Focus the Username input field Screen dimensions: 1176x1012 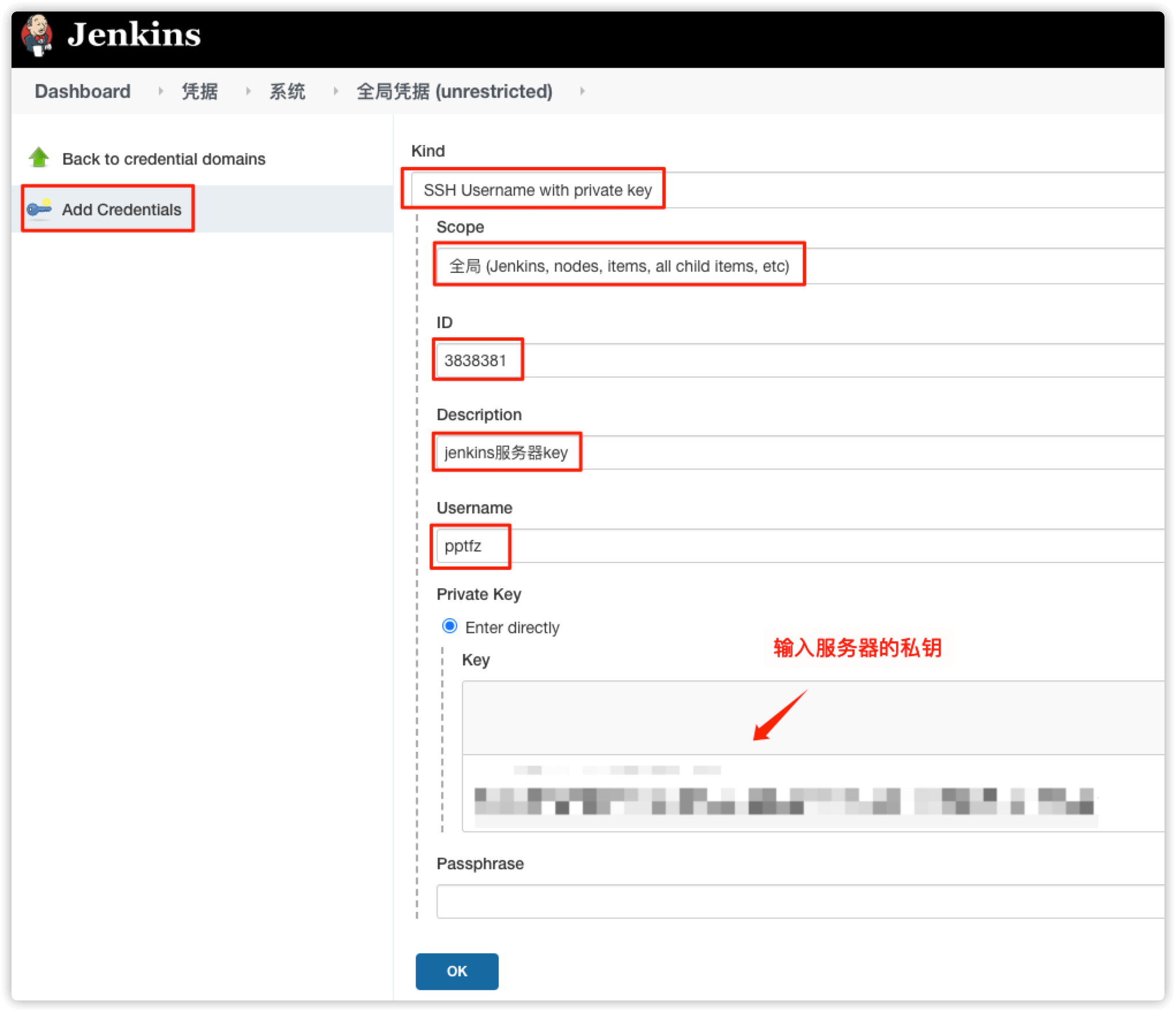(x=801, y=546)
